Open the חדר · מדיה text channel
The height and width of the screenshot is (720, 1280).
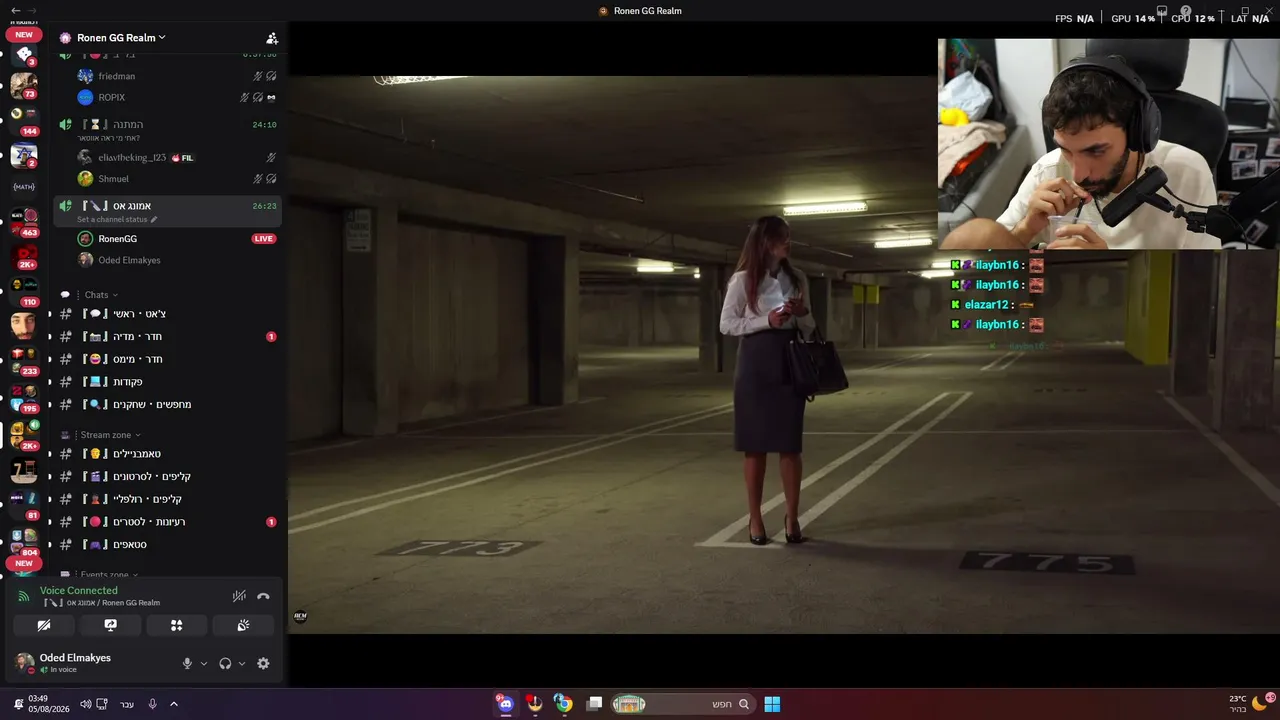[167, 337]
